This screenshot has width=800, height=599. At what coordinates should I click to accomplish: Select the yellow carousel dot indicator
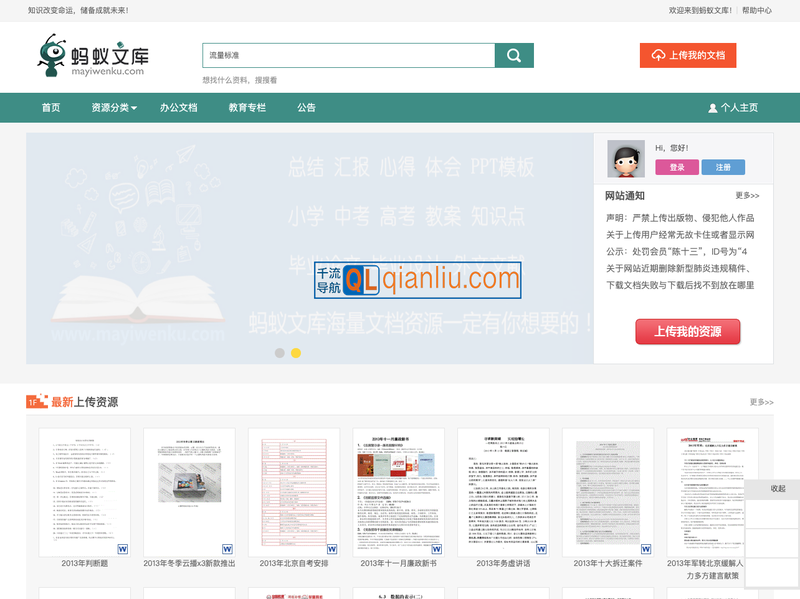pyautogui.click(x=296, y=353)
